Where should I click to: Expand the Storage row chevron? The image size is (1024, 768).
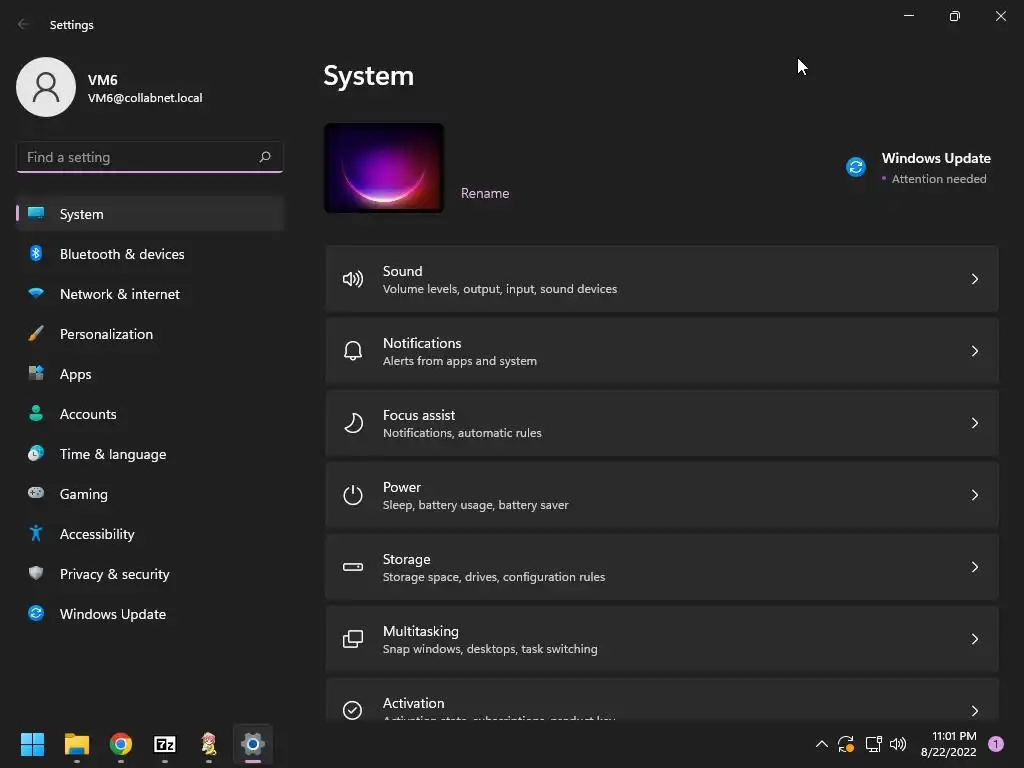click(x=974, y=567)
